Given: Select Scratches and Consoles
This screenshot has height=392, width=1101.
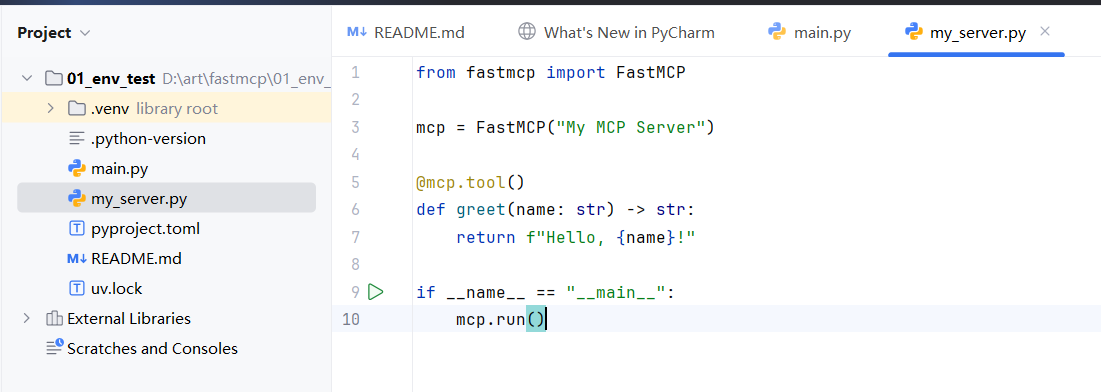Looking at the screenshot, I should tap(152, 348).
